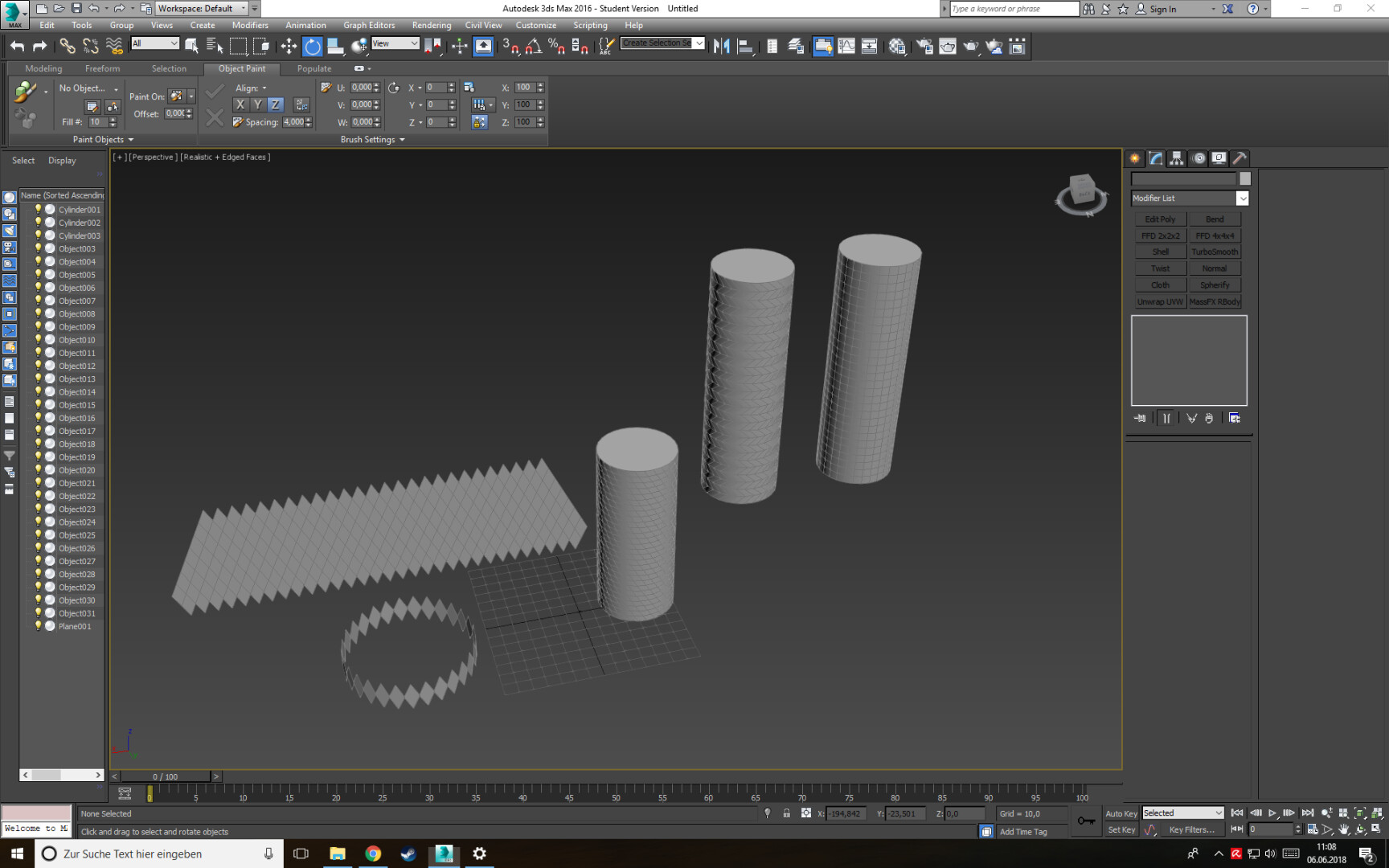Screen dimensions: 1389x868
Task: Click the Key Filters button
Action: pyautogui.click(x=1191, y=829)
